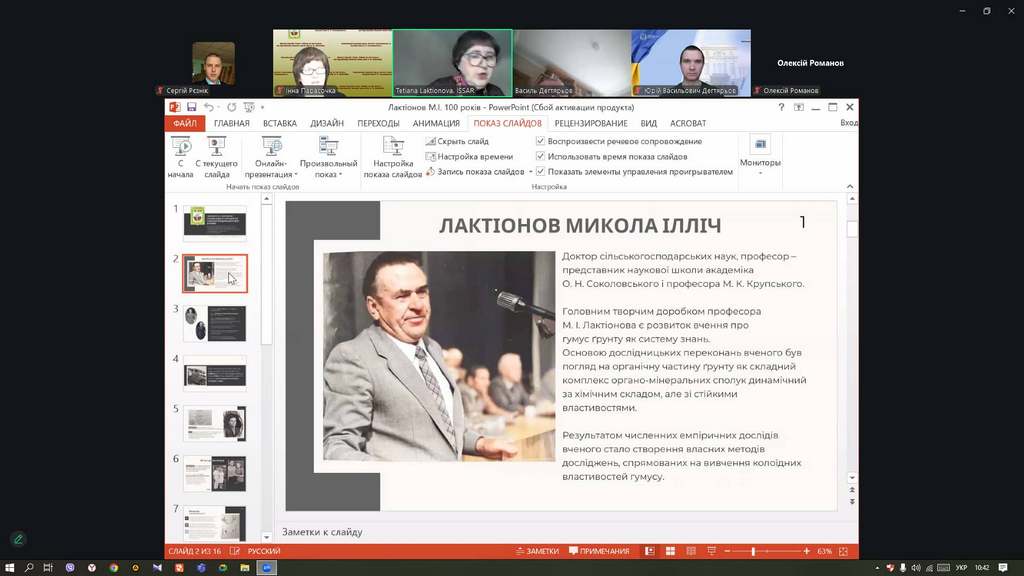Open Настройка времени rehearse timings
The height and width of the screenshot is (576, 1024).
click(468, 157)
